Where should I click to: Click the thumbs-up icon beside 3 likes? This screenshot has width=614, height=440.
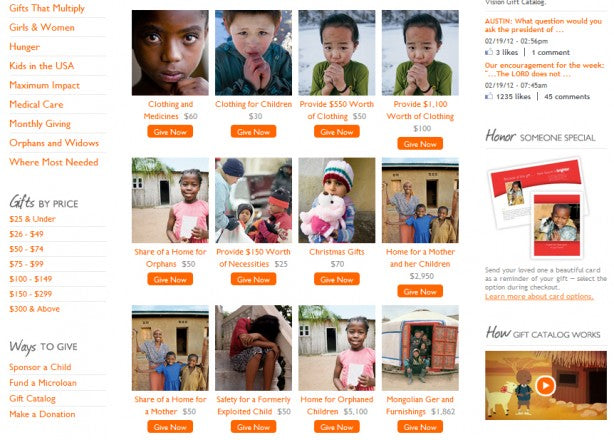(489, 52)
